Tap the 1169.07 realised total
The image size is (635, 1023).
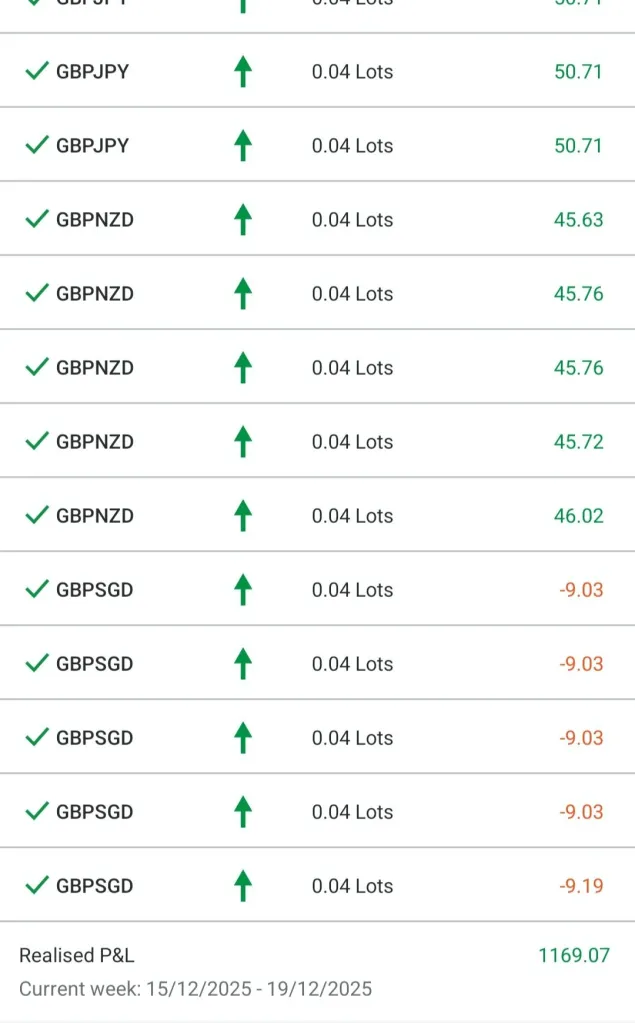point(573,956)
